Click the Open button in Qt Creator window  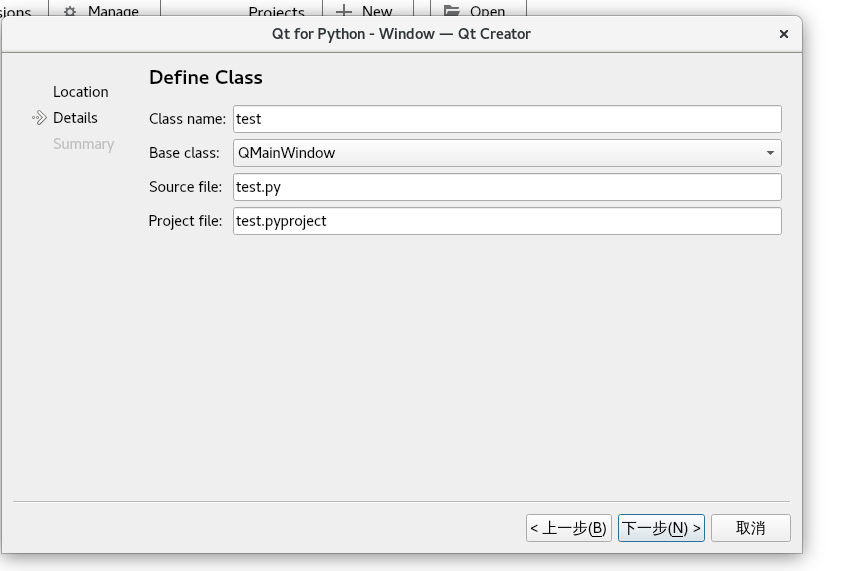click(x=478, y=9)
